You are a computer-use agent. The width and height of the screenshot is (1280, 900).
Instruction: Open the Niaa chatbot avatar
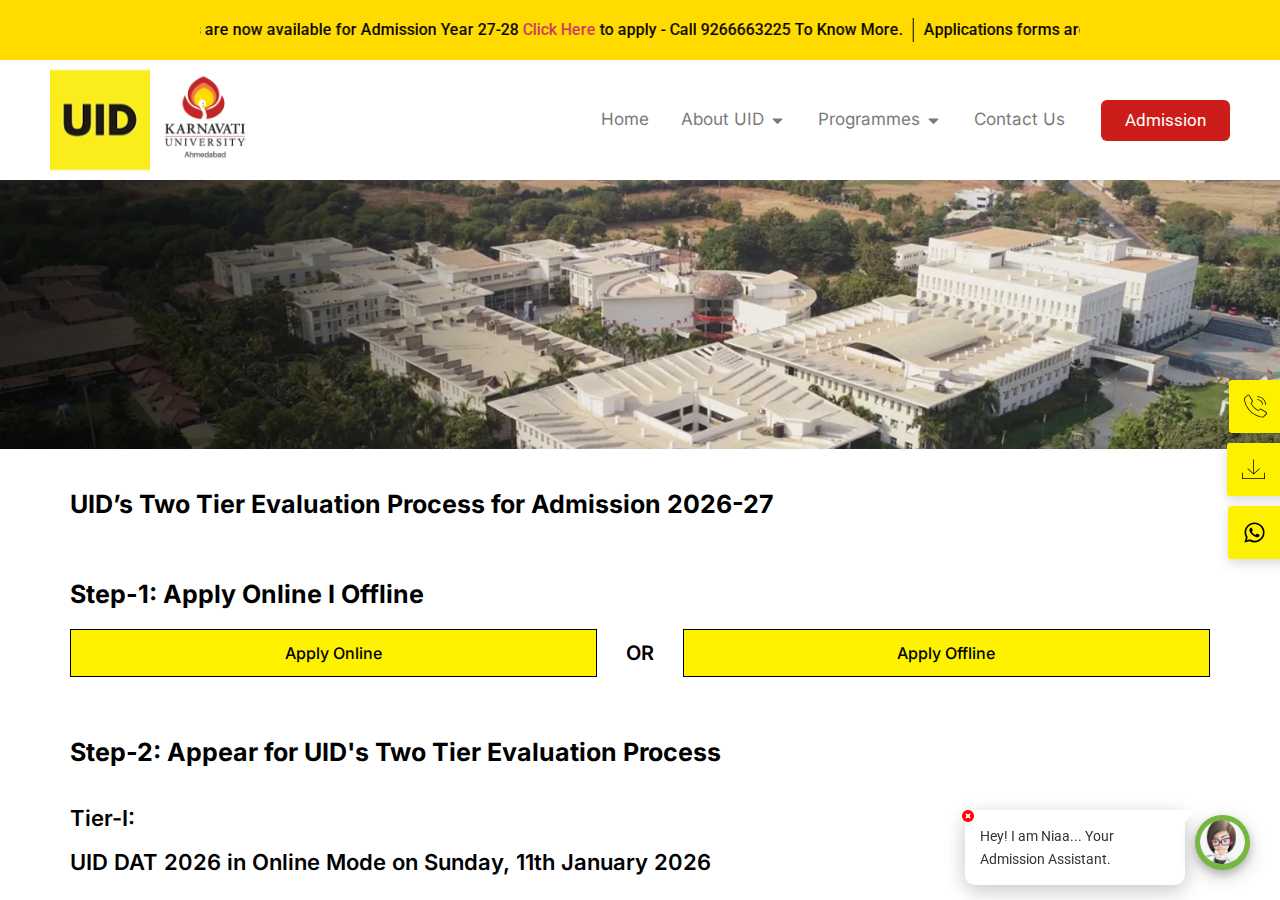click(x=1222, y=842)
